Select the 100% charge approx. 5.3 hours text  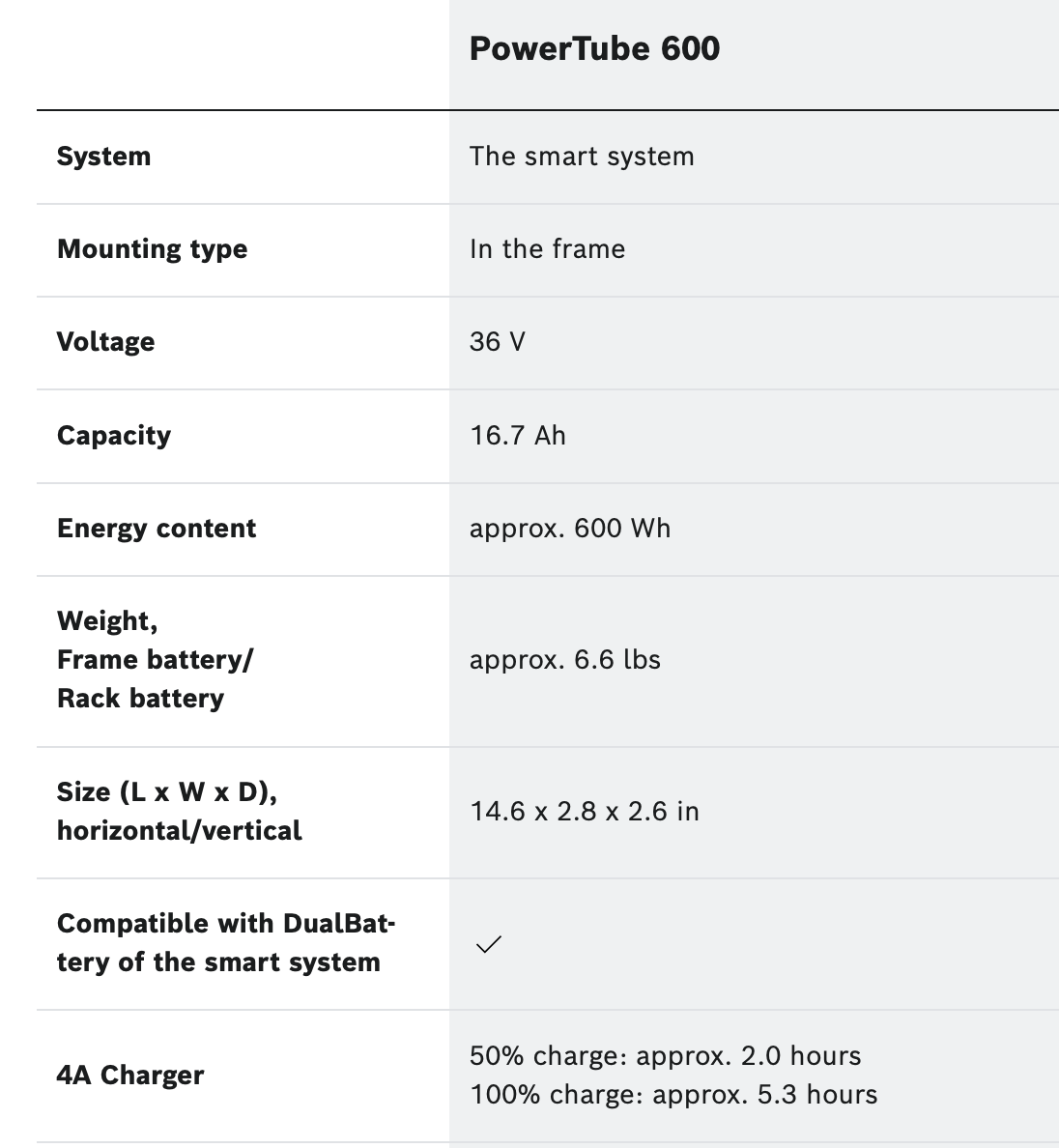[673, 1095]
